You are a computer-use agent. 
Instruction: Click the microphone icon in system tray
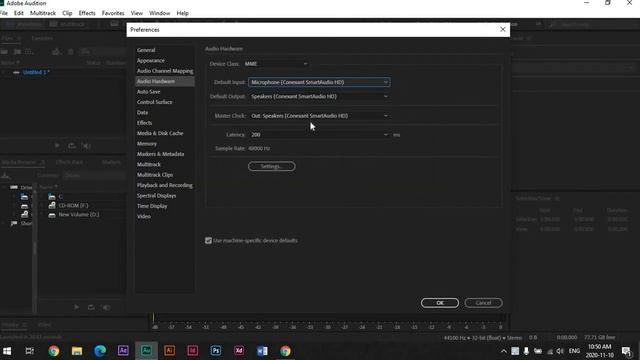(x=526, y=351)
